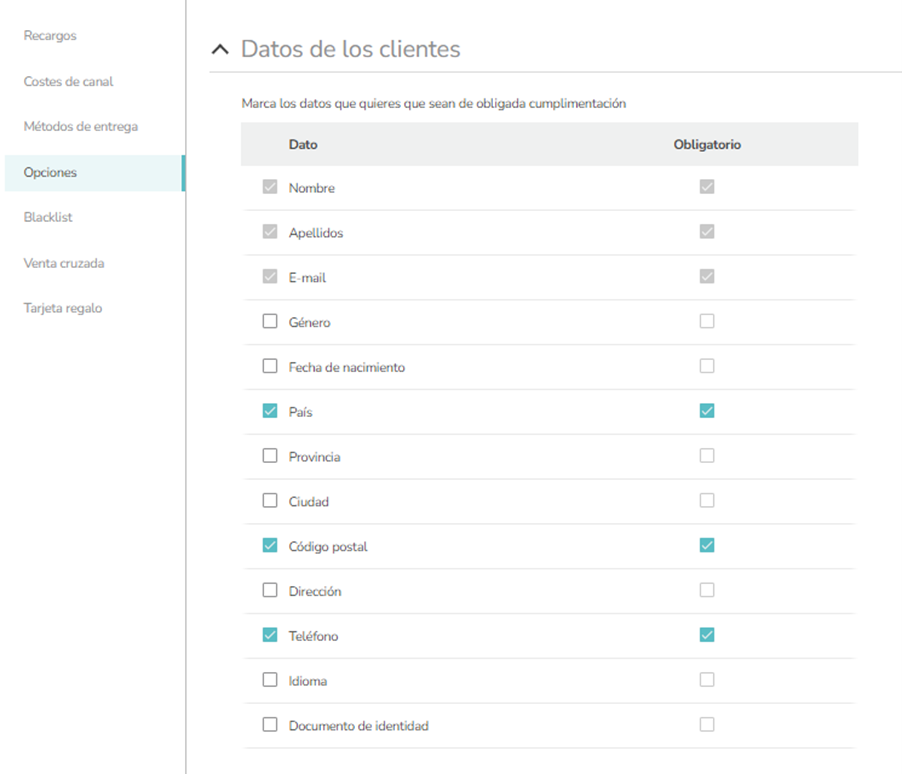Mark Ciudad as obligatory
902x774 pixels.
pos(707,500)
